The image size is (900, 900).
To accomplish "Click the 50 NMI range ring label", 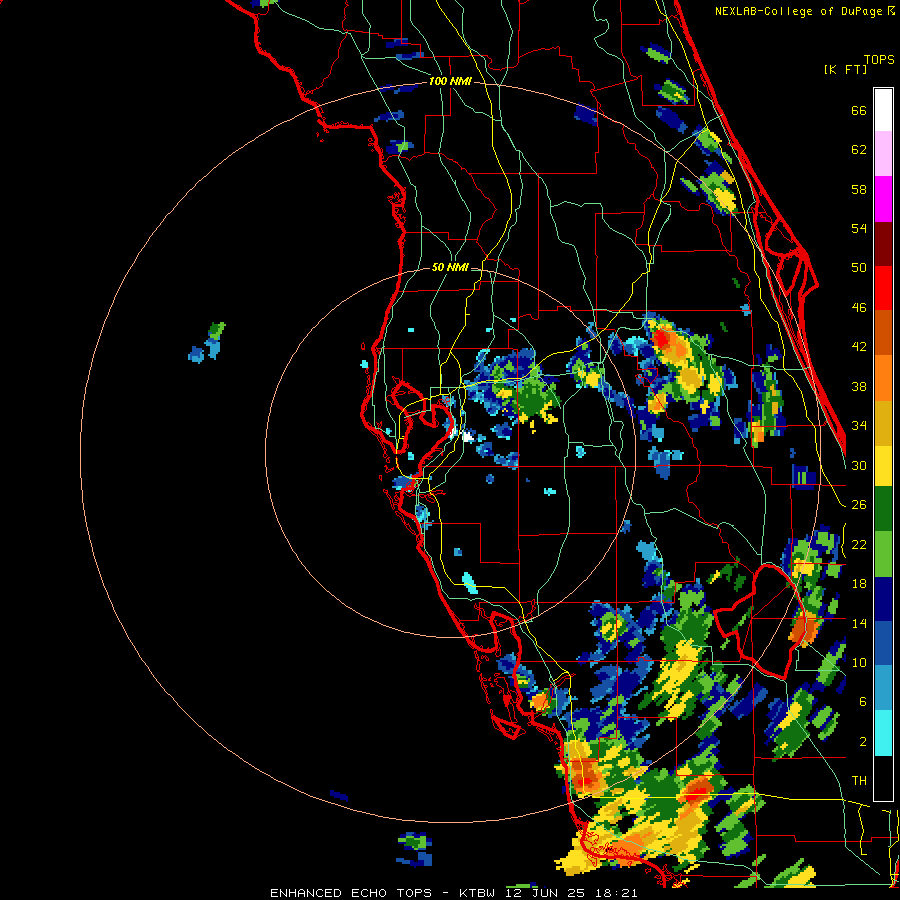I will click(x=450, y=267).
